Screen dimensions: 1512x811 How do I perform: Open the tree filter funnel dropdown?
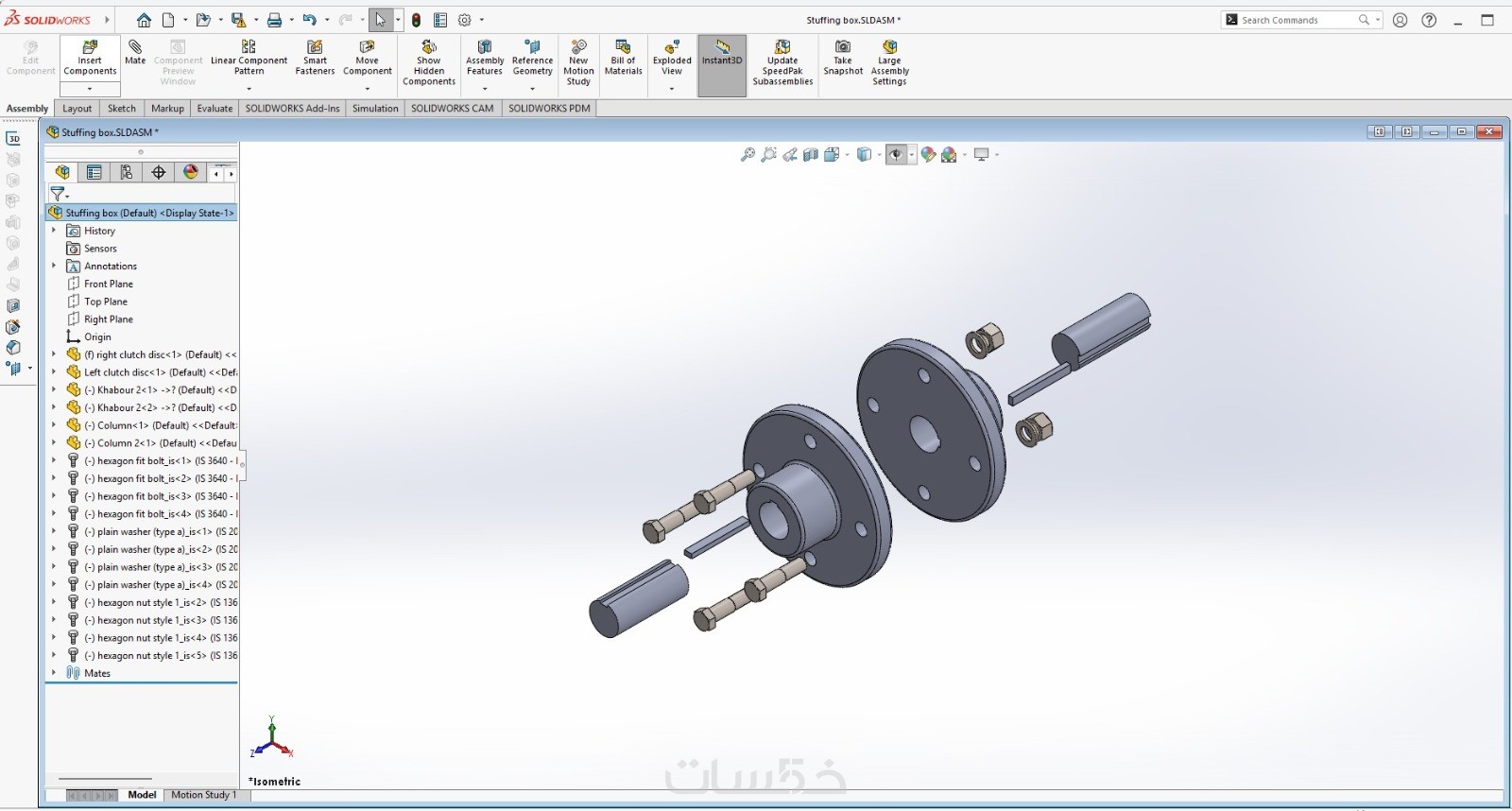point(60,194)
